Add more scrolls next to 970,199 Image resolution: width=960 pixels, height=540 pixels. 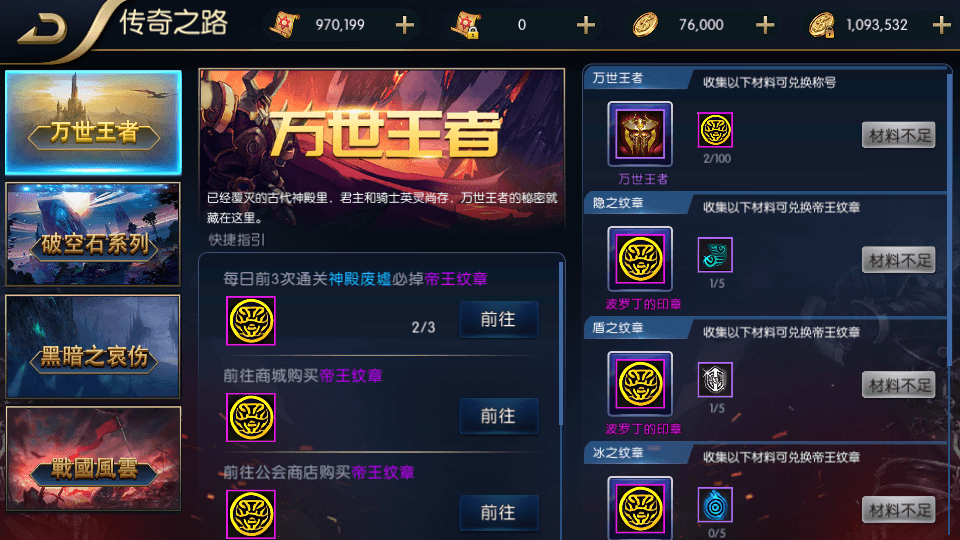(405, 25)
